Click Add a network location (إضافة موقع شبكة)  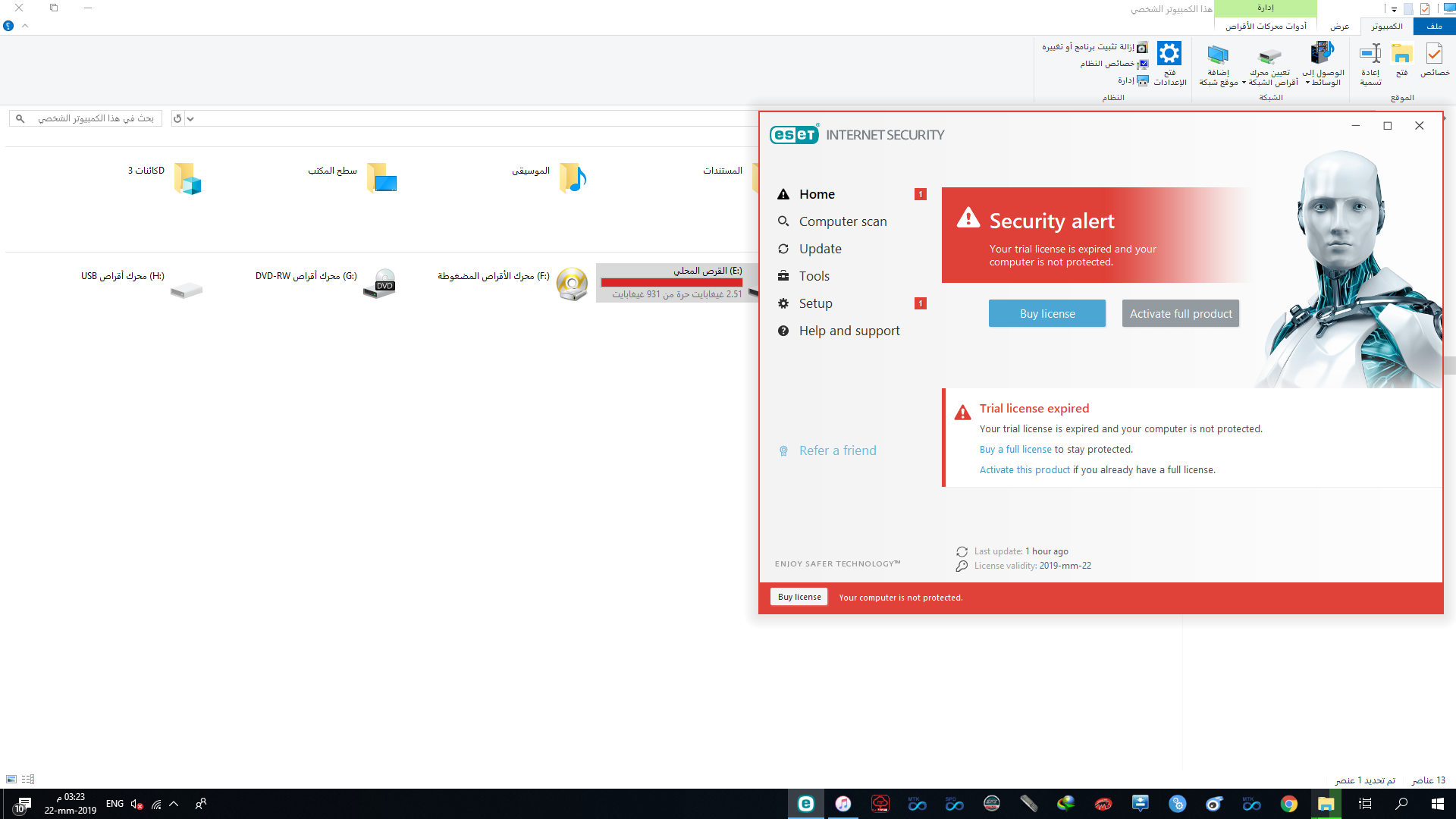click(x=1218, y=65)
